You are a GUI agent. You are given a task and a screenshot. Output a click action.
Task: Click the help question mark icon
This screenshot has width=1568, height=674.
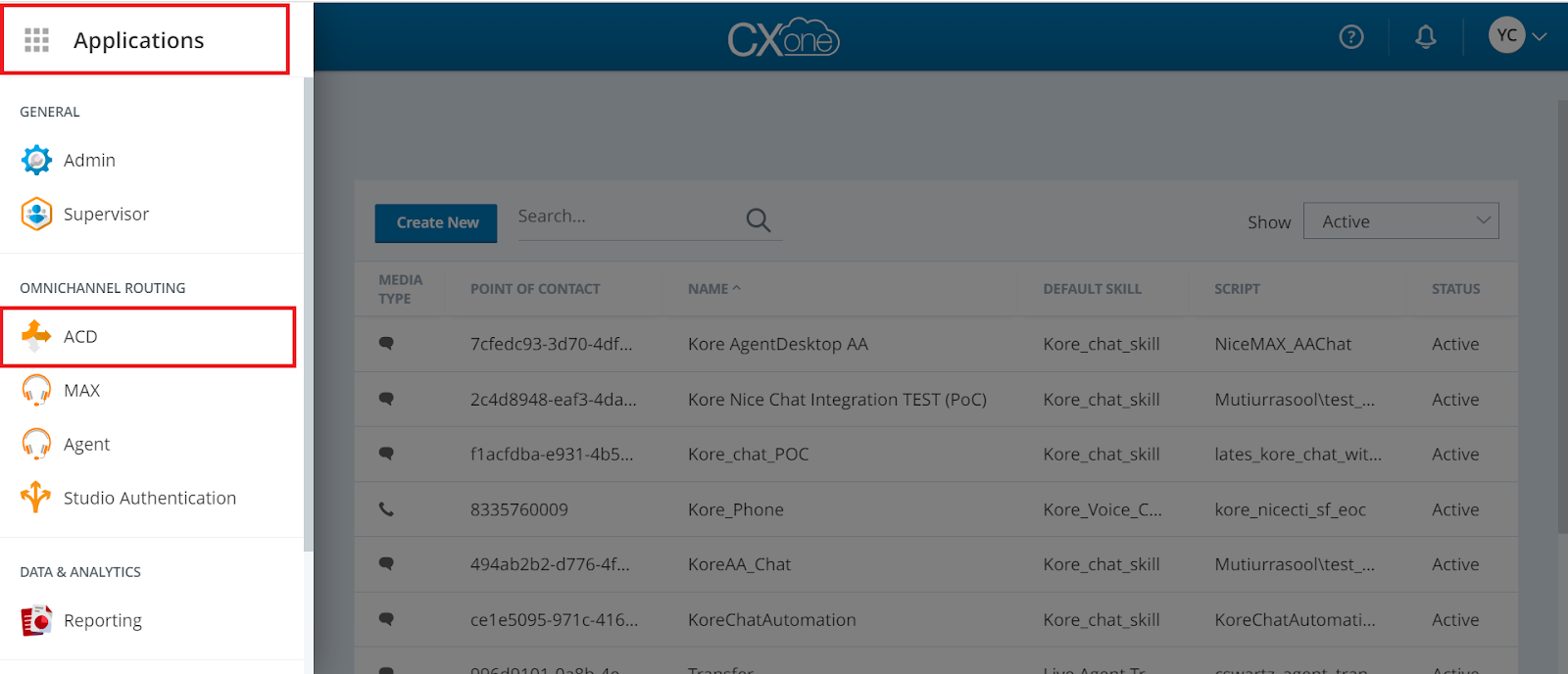[x=1351, y=37]
